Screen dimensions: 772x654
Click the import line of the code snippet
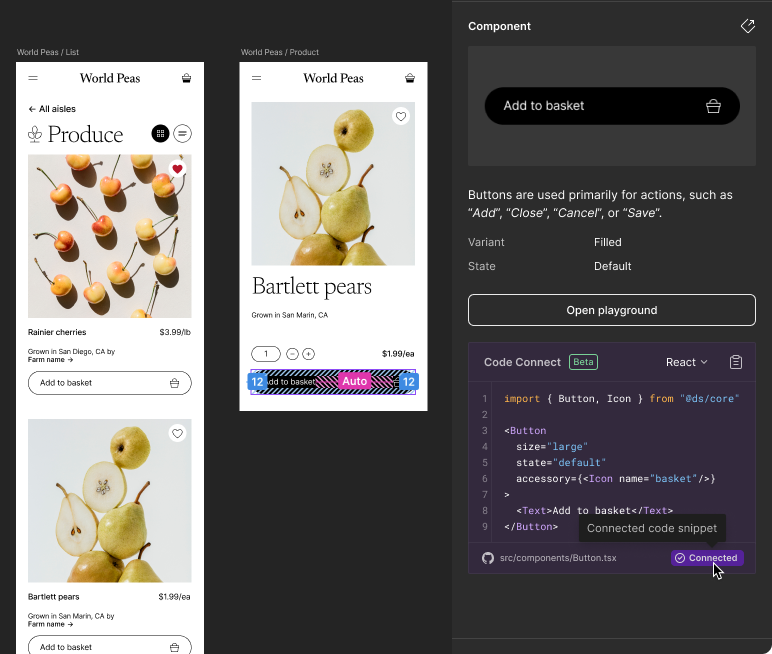pyautogui.click(x=621, y=399)
